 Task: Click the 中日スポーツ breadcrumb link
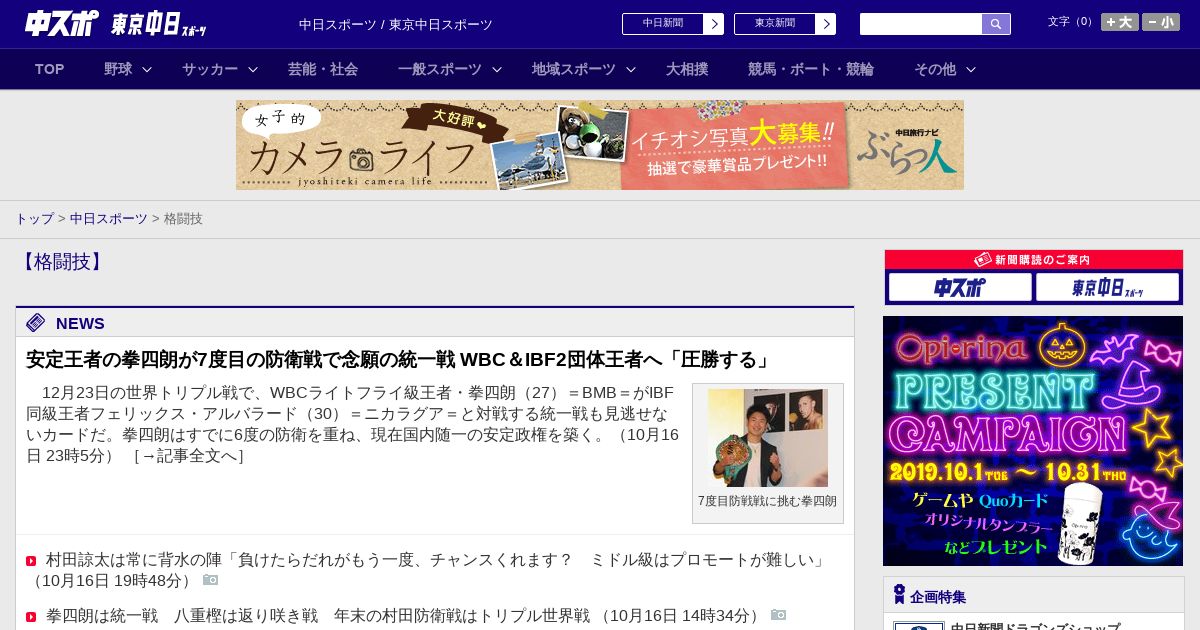[108, 218]
